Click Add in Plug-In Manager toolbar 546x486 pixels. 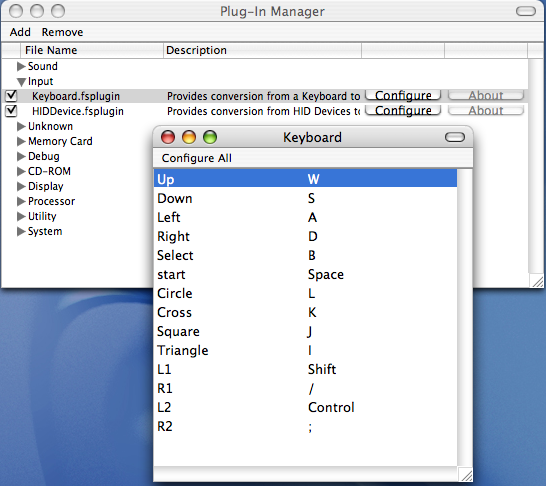pyautogui.click(x=20, y=32)
